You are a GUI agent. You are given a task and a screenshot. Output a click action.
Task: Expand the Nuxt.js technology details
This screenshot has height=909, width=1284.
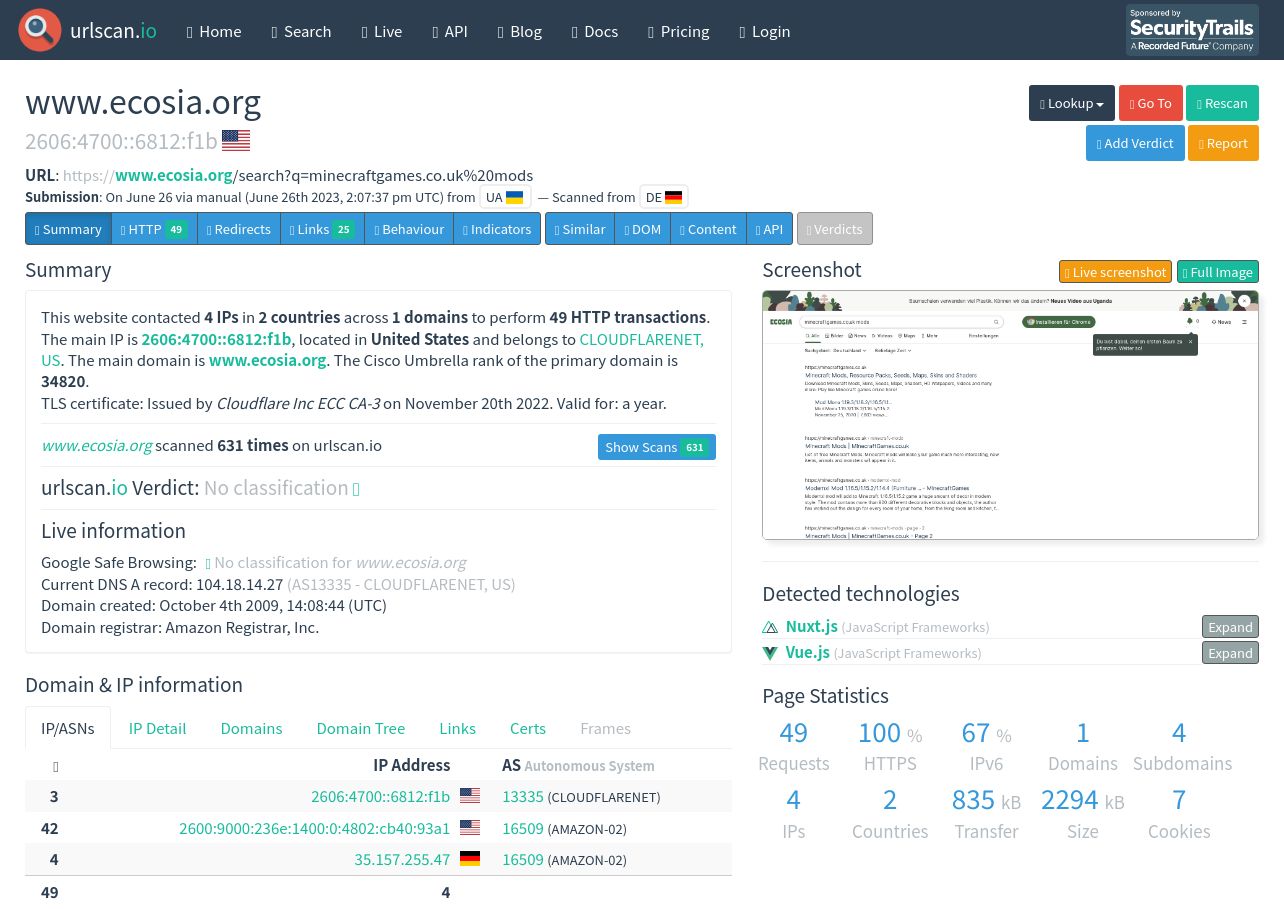(x=1230, y=627)
